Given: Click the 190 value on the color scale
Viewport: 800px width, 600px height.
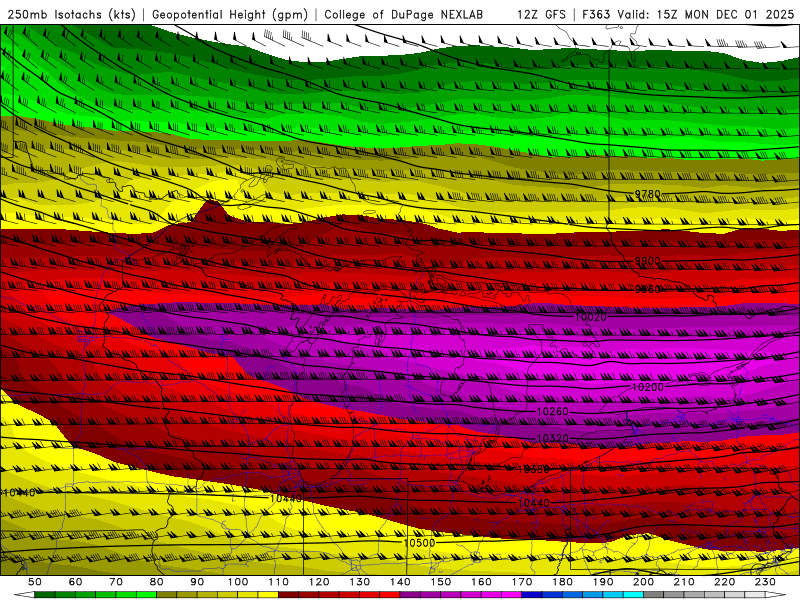Looking at the screenshot, I should coord(603,582).
